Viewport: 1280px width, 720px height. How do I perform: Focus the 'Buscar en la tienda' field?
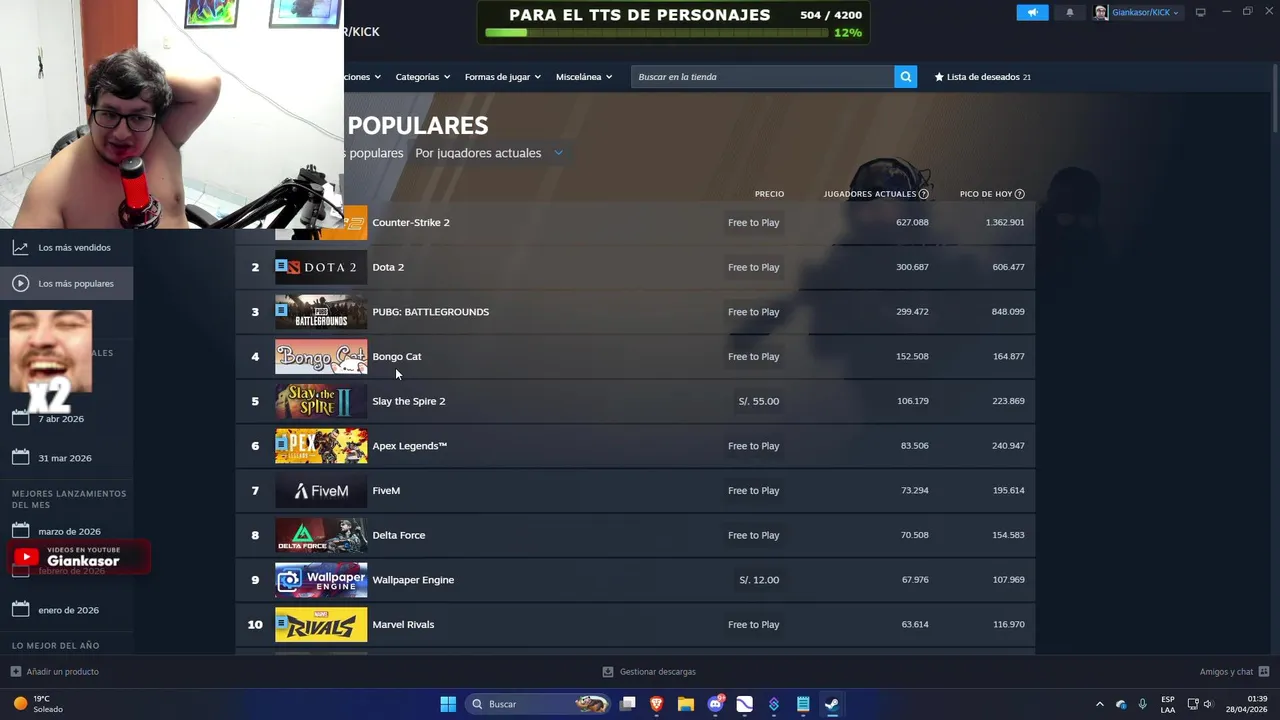[x=762, y=77]
